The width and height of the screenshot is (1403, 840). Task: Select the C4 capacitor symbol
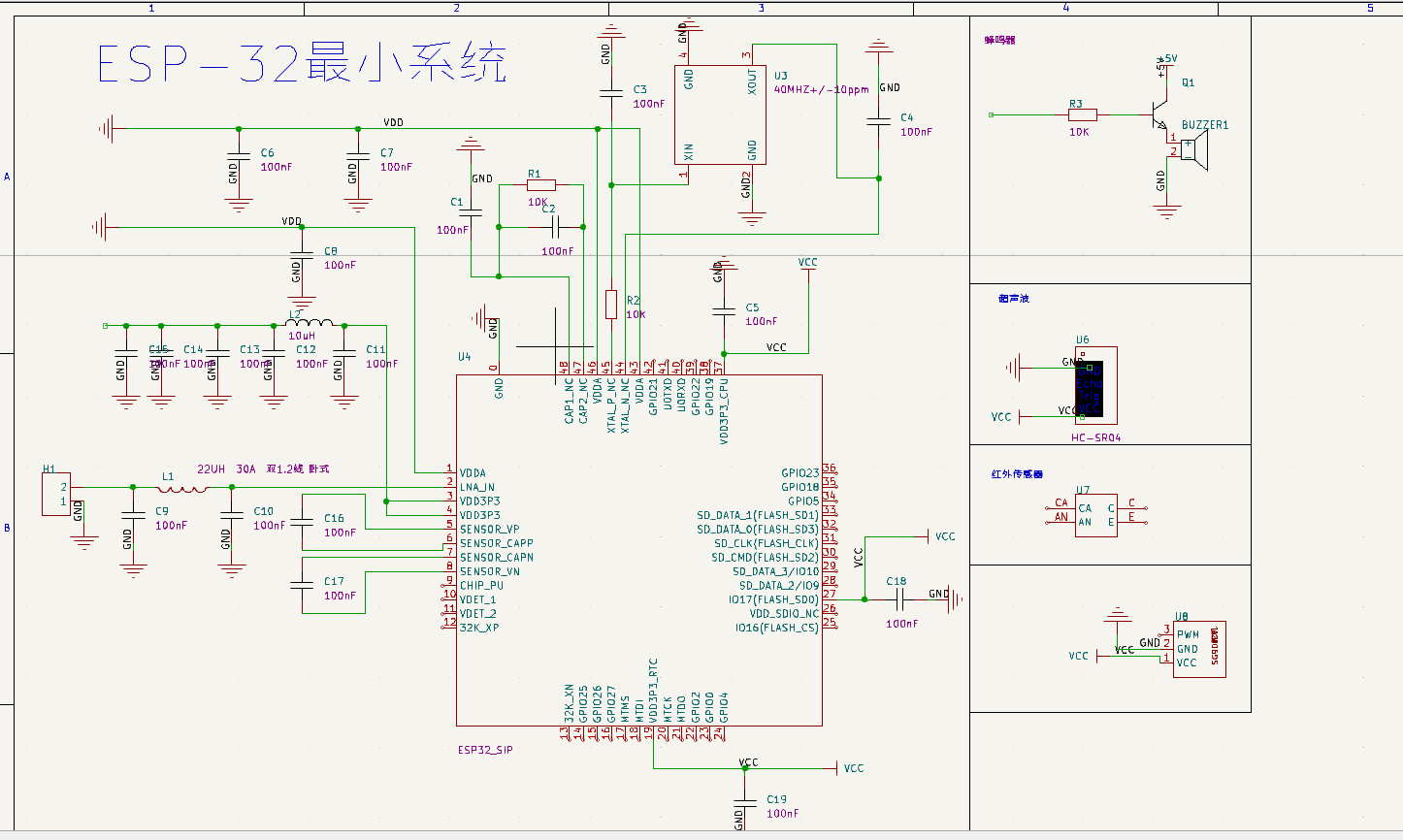point(879,120)
